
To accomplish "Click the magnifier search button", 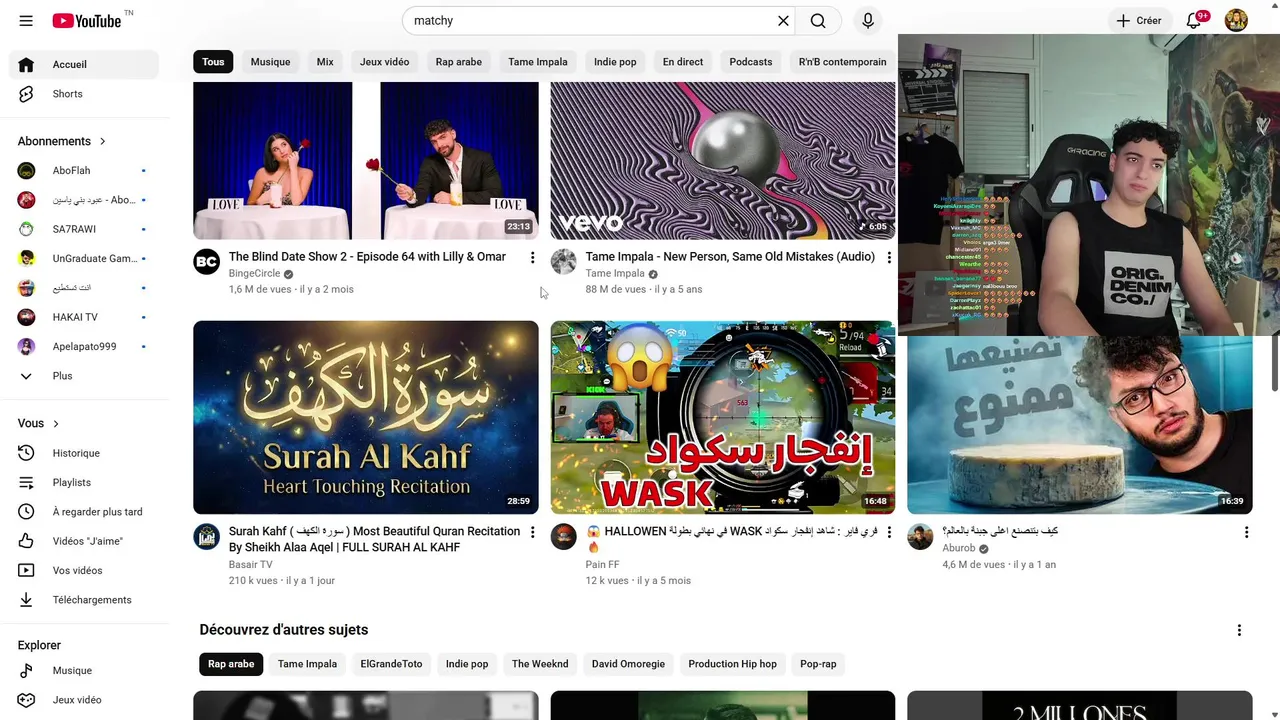I will click(x=818, y=21).
